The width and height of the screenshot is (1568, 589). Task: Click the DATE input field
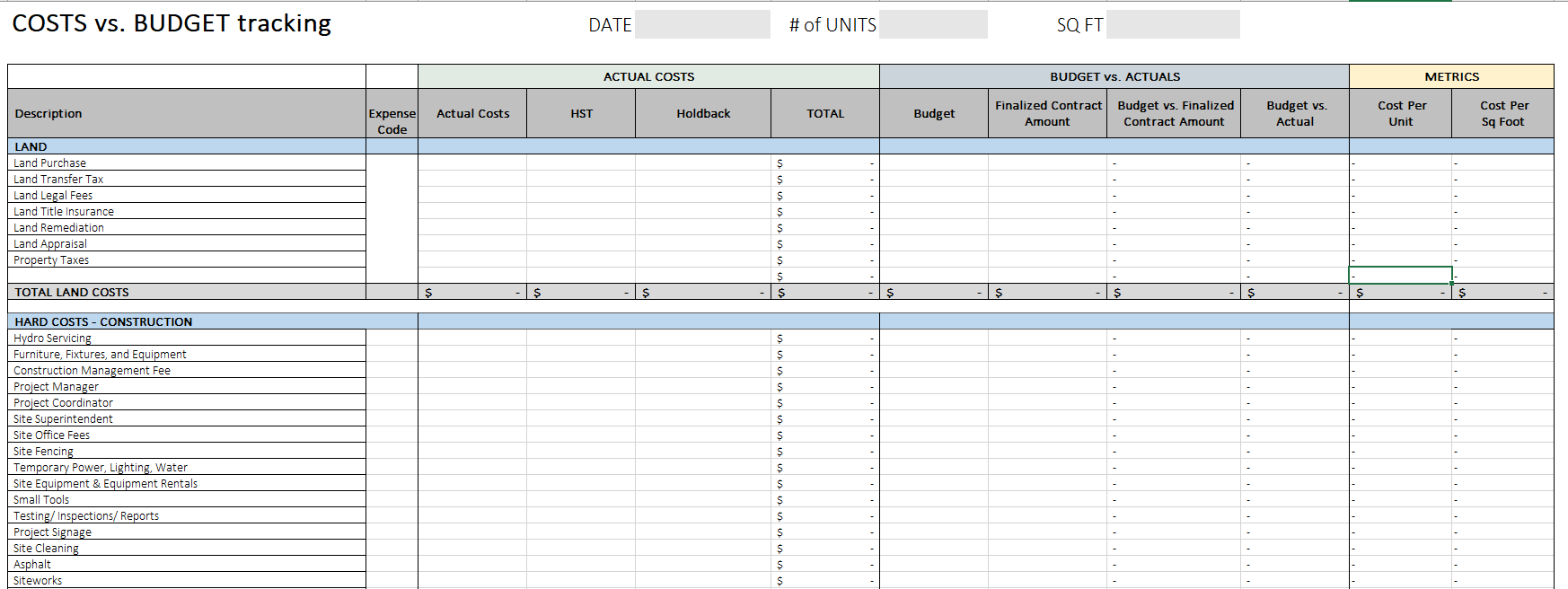(702, 24)
